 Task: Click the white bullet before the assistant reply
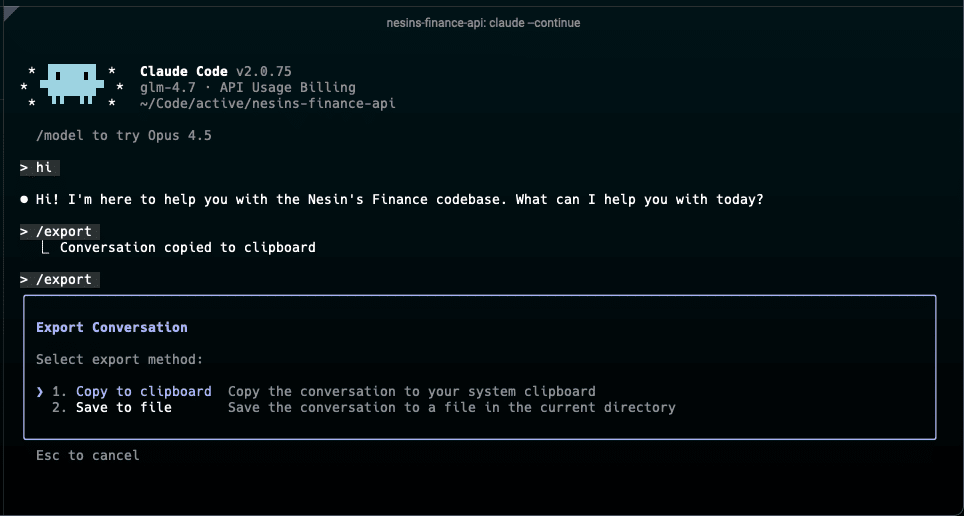[x=24, y=200]
